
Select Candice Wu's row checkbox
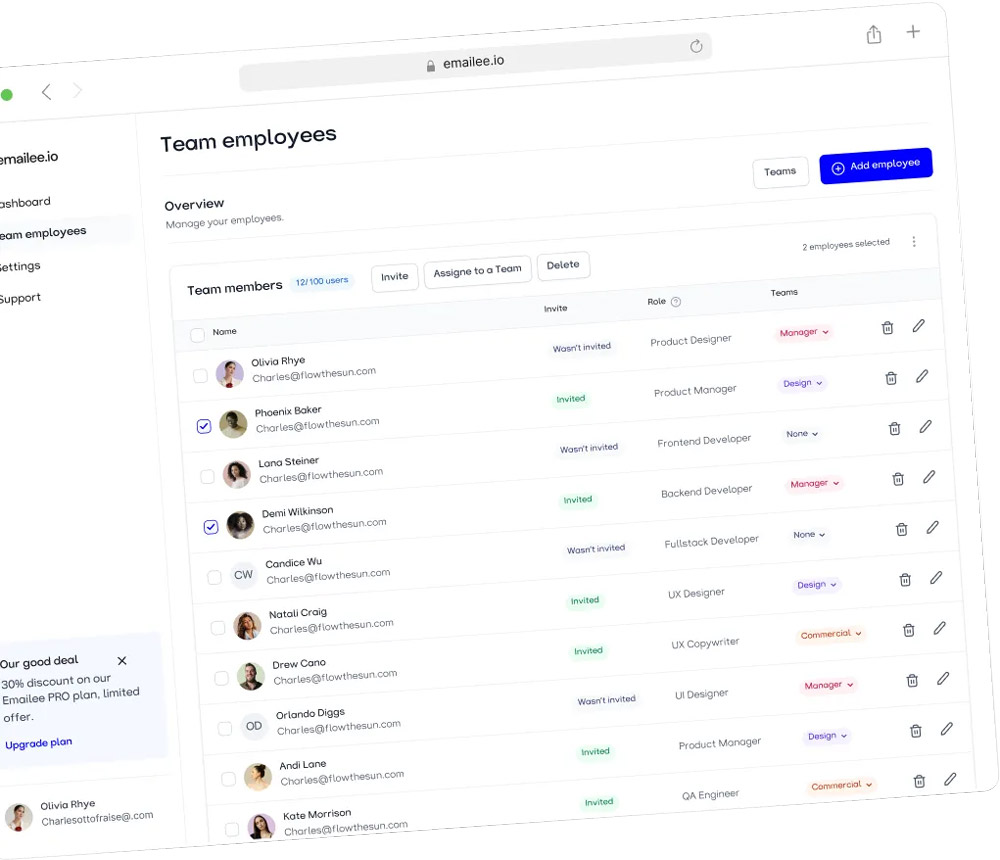tap(214, 577)
